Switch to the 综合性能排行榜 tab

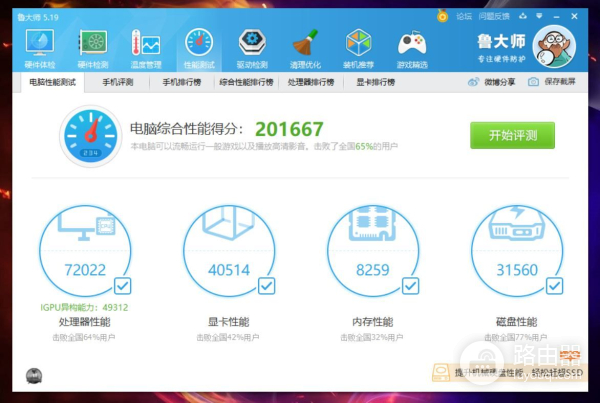pos(245,82)
